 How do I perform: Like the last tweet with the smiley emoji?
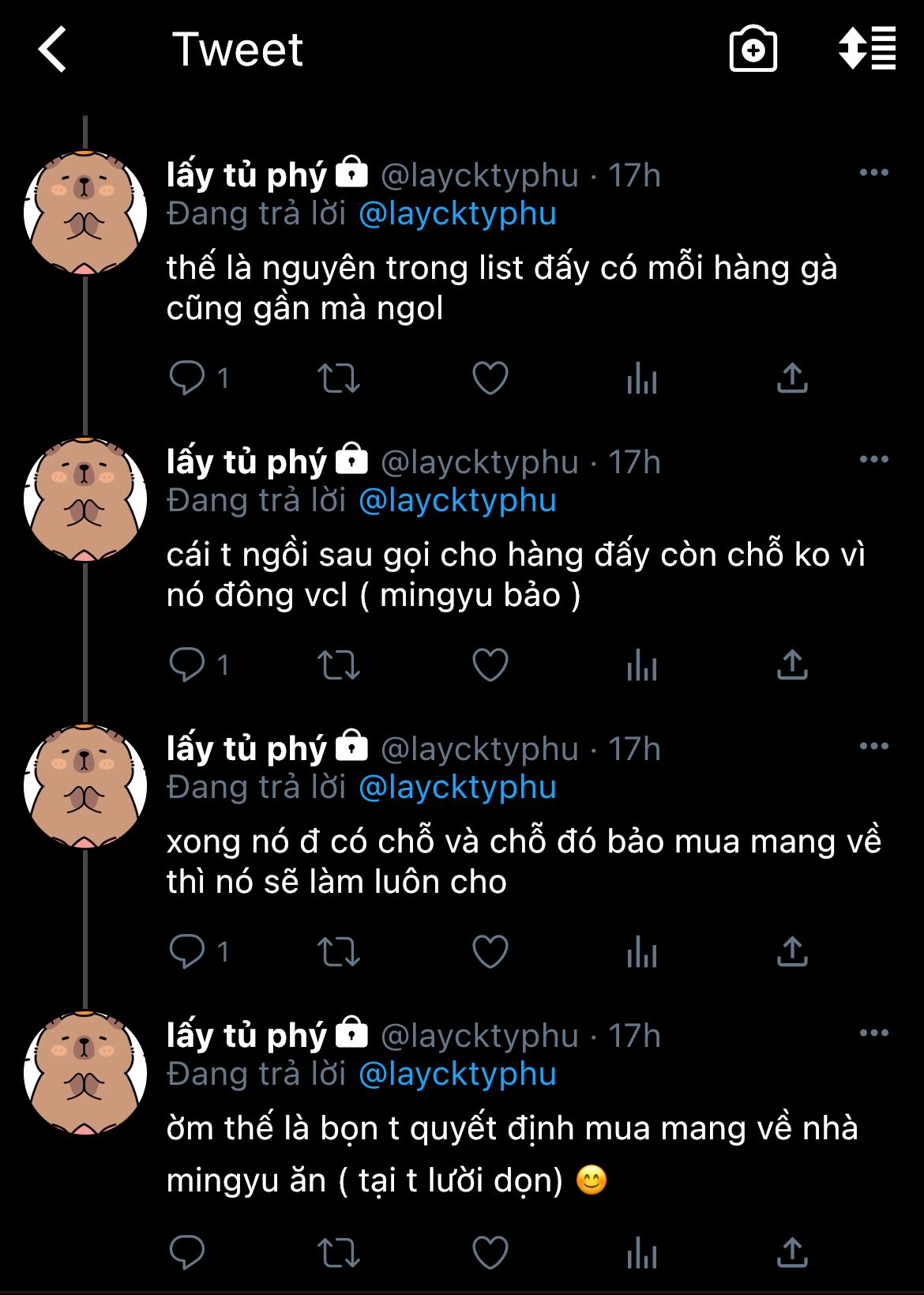click(x=490, y=1252)
